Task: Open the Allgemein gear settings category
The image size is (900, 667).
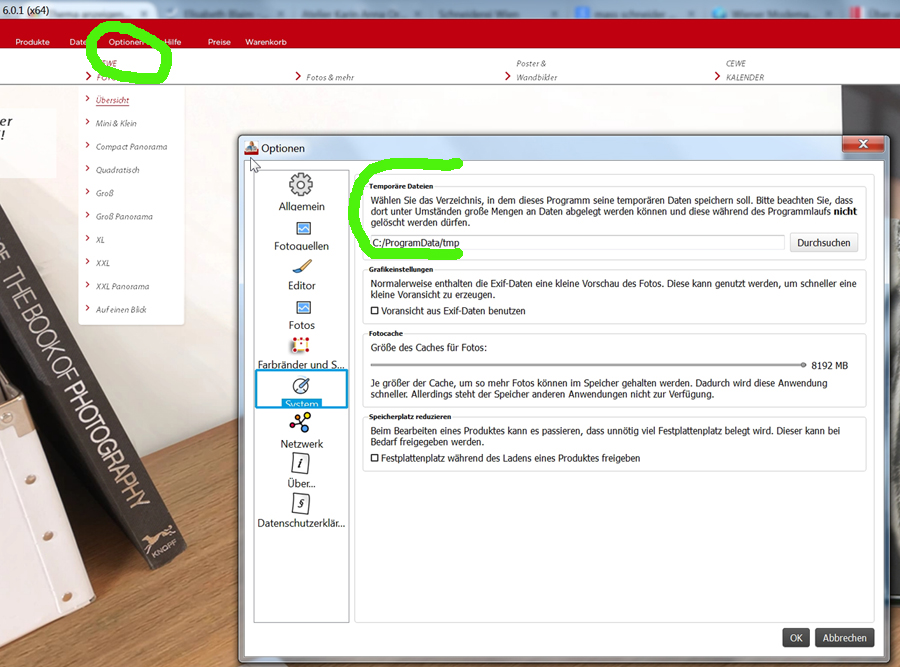Action: pos(301,185)
